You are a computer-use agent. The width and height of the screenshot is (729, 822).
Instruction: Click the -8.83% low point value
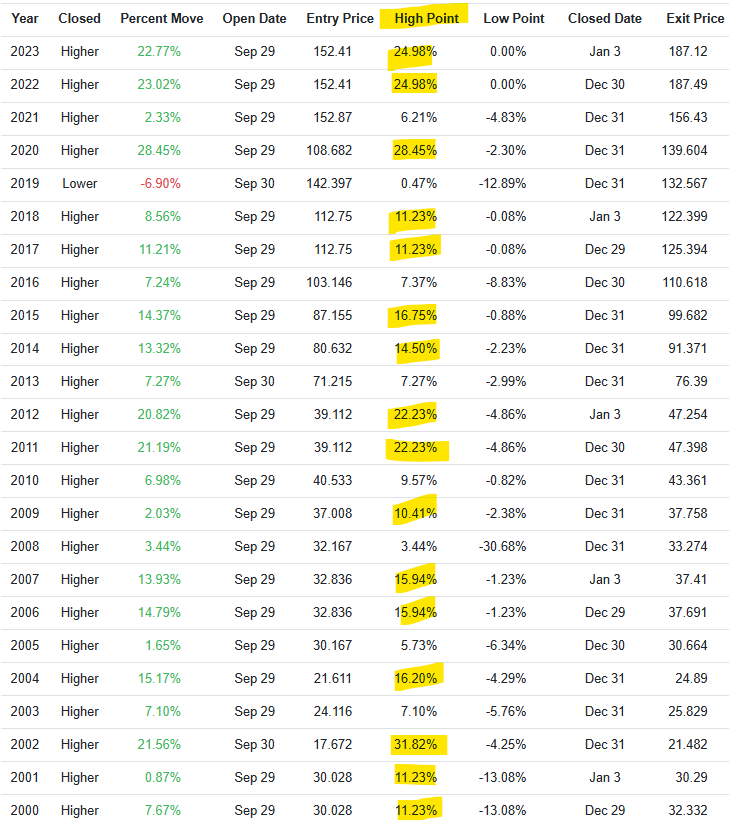point(506,283)
